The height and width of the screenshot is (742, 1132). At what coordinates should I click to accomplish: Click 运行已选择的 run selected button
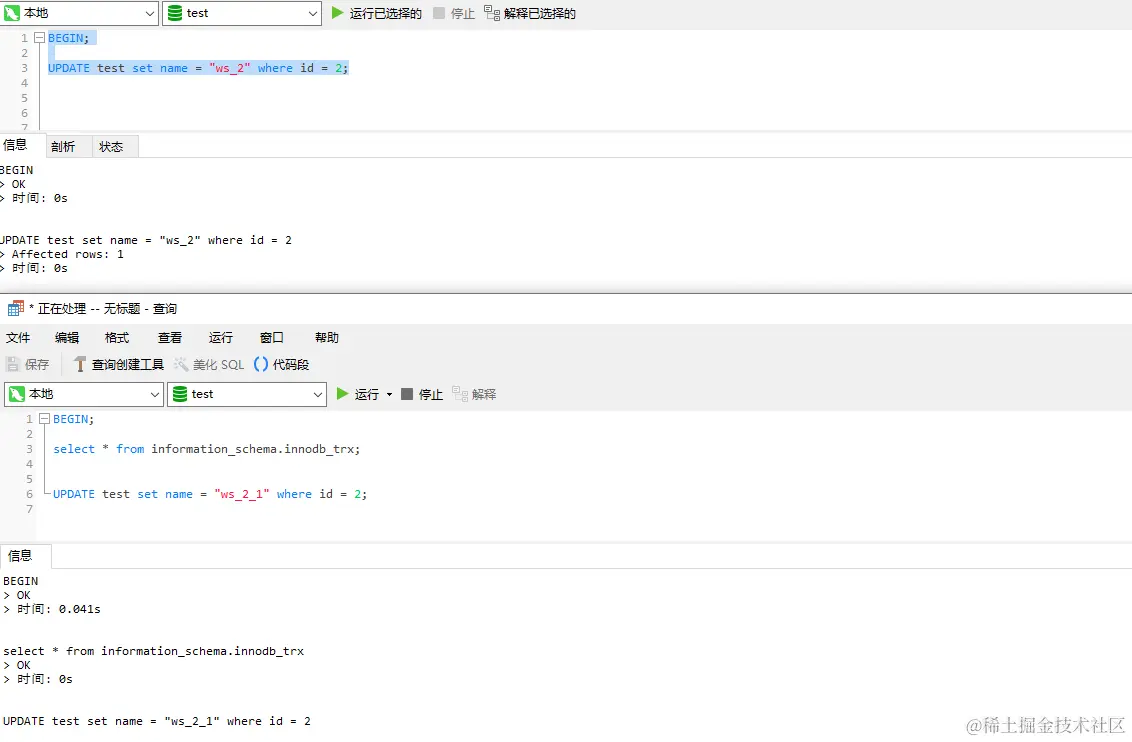[x=377, y=13]
